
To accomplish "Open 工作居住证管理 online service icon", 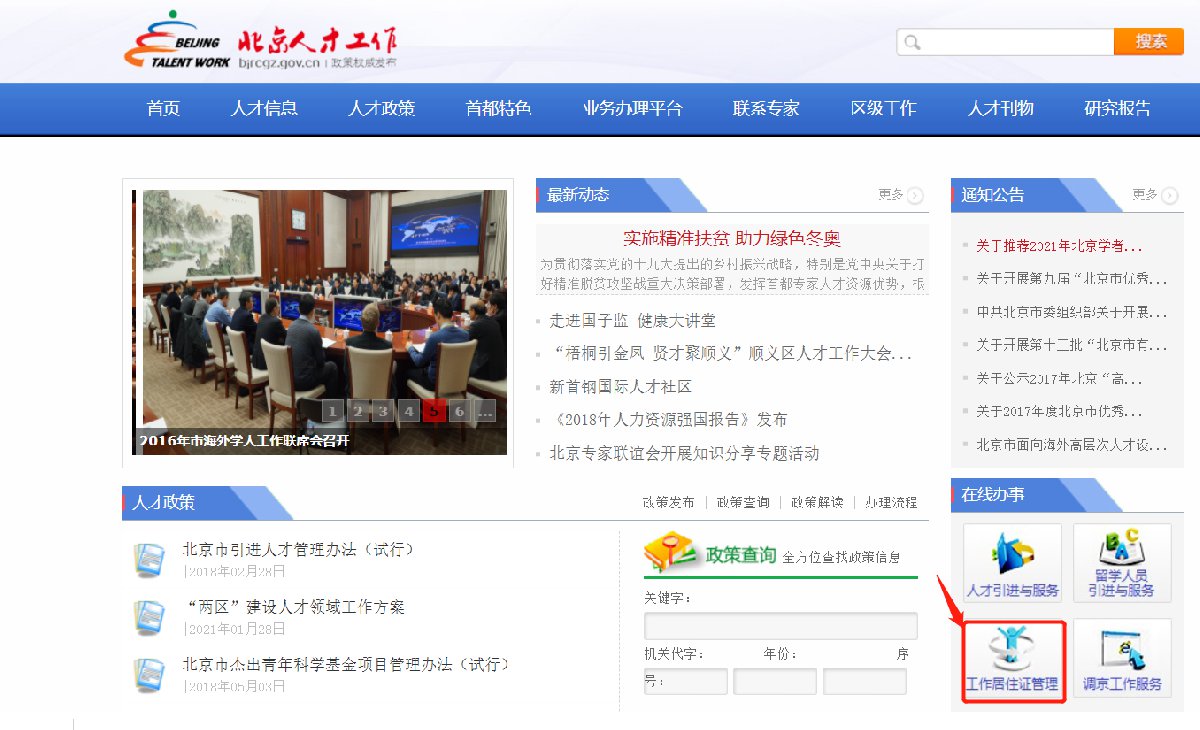I will (1012, 659).
